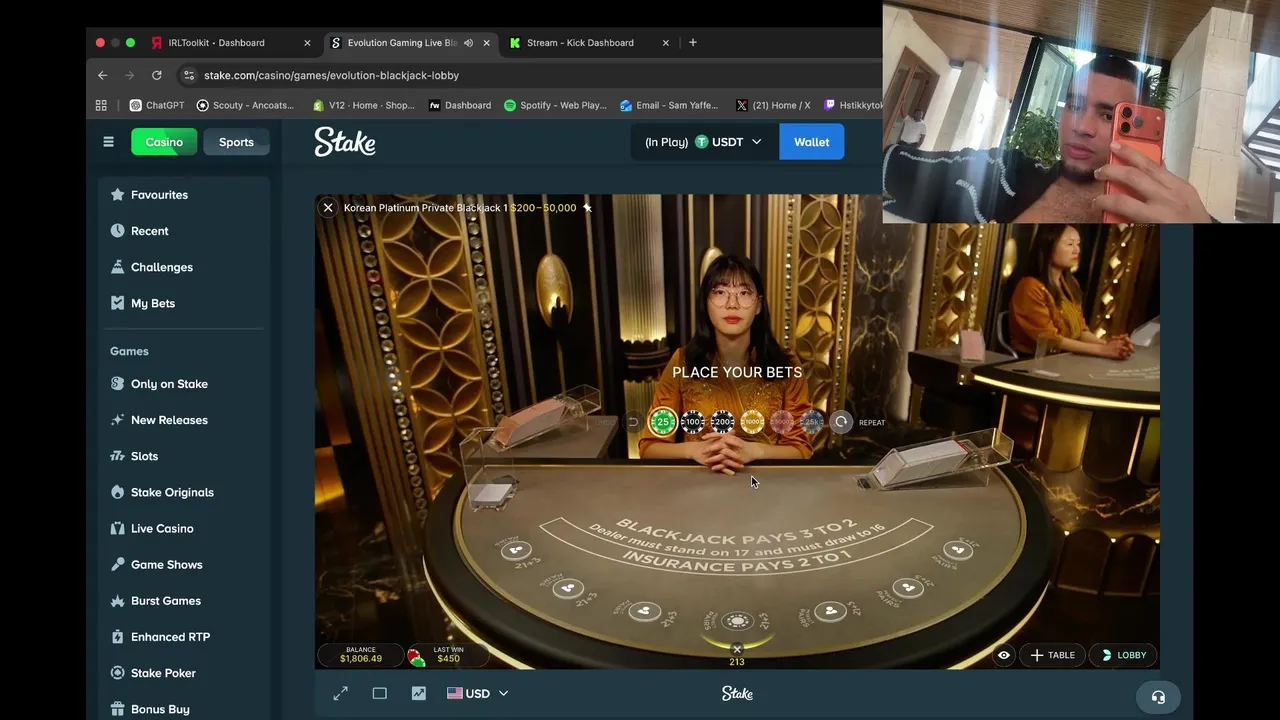Dismiss the 213 bet-behind marker
1280x720 pixels.
(737, 649)
